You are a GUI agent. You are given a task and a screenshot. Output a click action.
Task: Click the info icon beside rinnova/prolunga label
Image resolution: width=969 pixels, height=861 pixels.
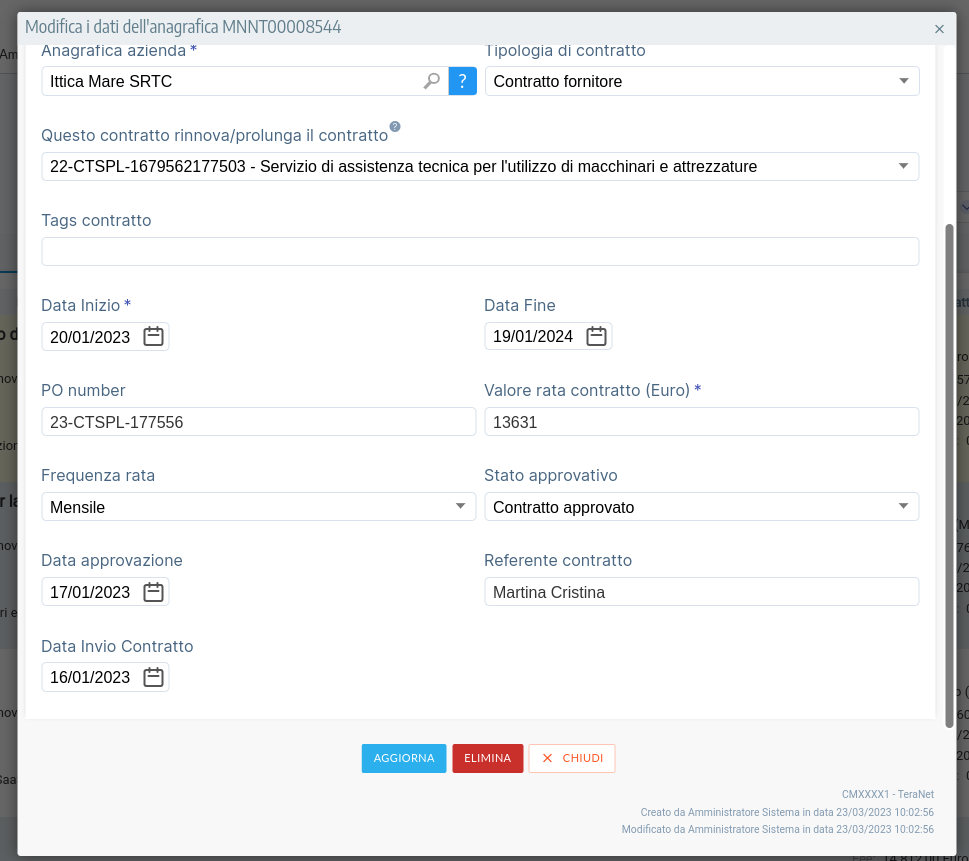(x=395, y=127)
